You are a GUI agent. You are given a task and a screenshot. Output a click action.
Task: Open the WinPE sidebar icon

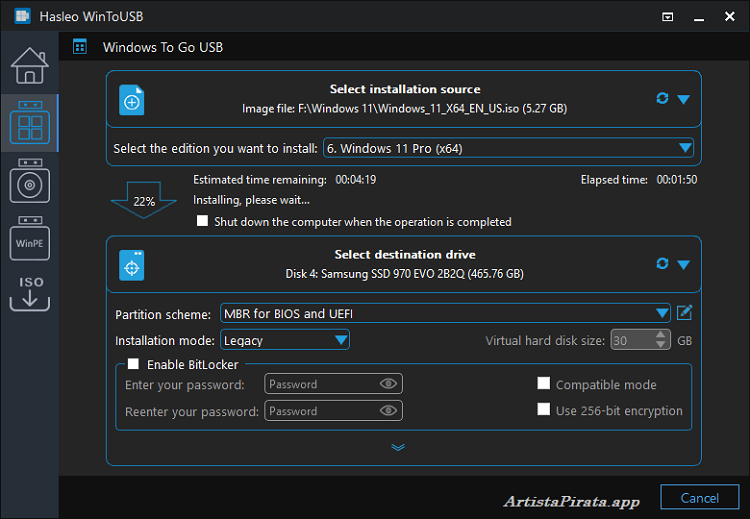coord(29,237)
